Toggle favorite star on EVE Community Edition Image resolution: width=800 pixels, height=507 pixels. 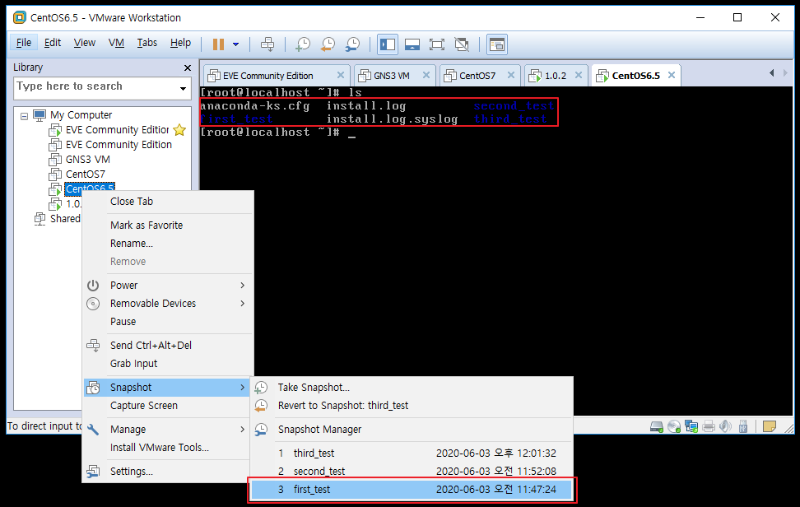coord(179,130)
